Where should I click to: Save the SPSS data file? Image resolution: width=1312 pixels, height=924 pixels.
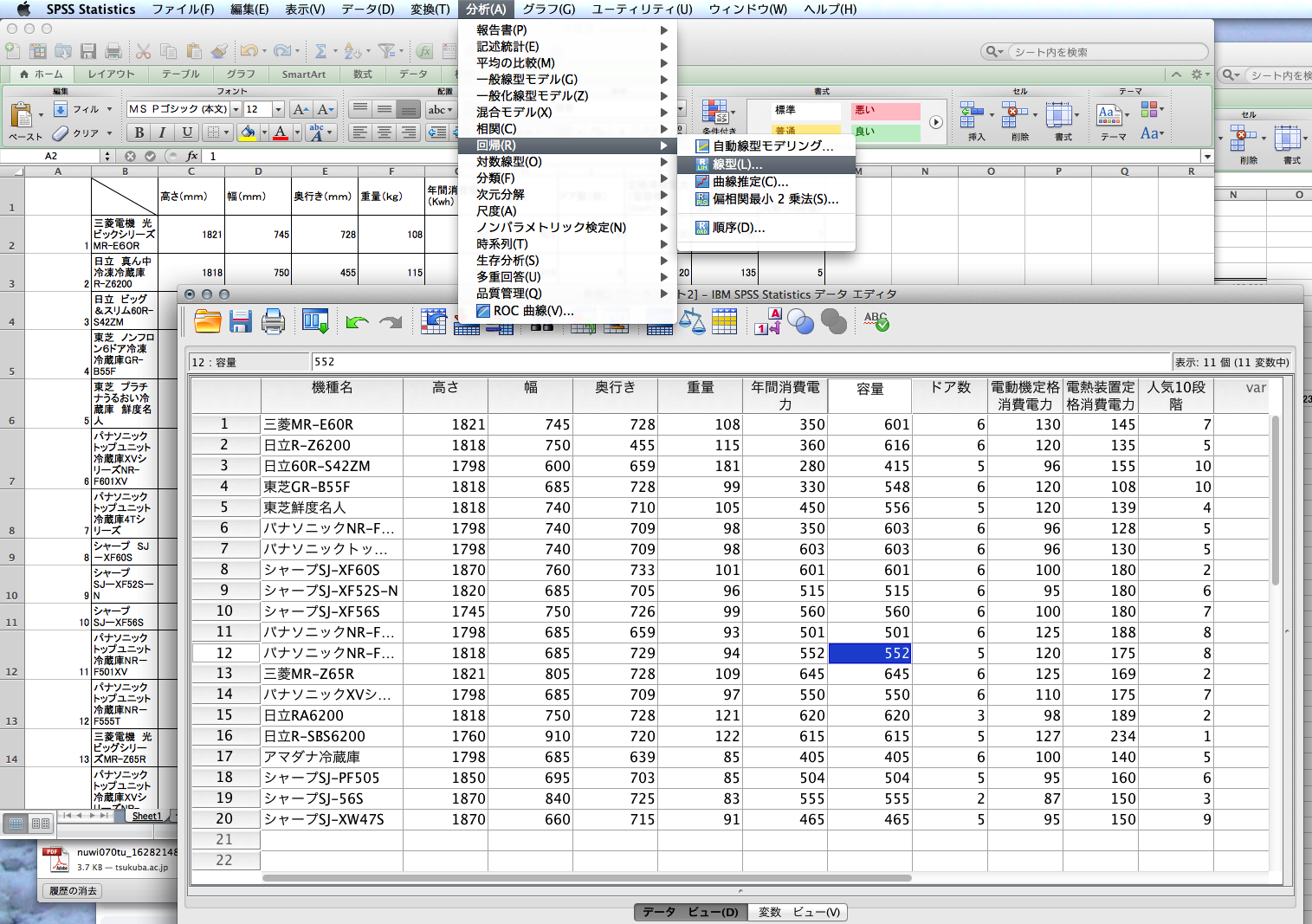pyautogui.click(x=241, y=321)
